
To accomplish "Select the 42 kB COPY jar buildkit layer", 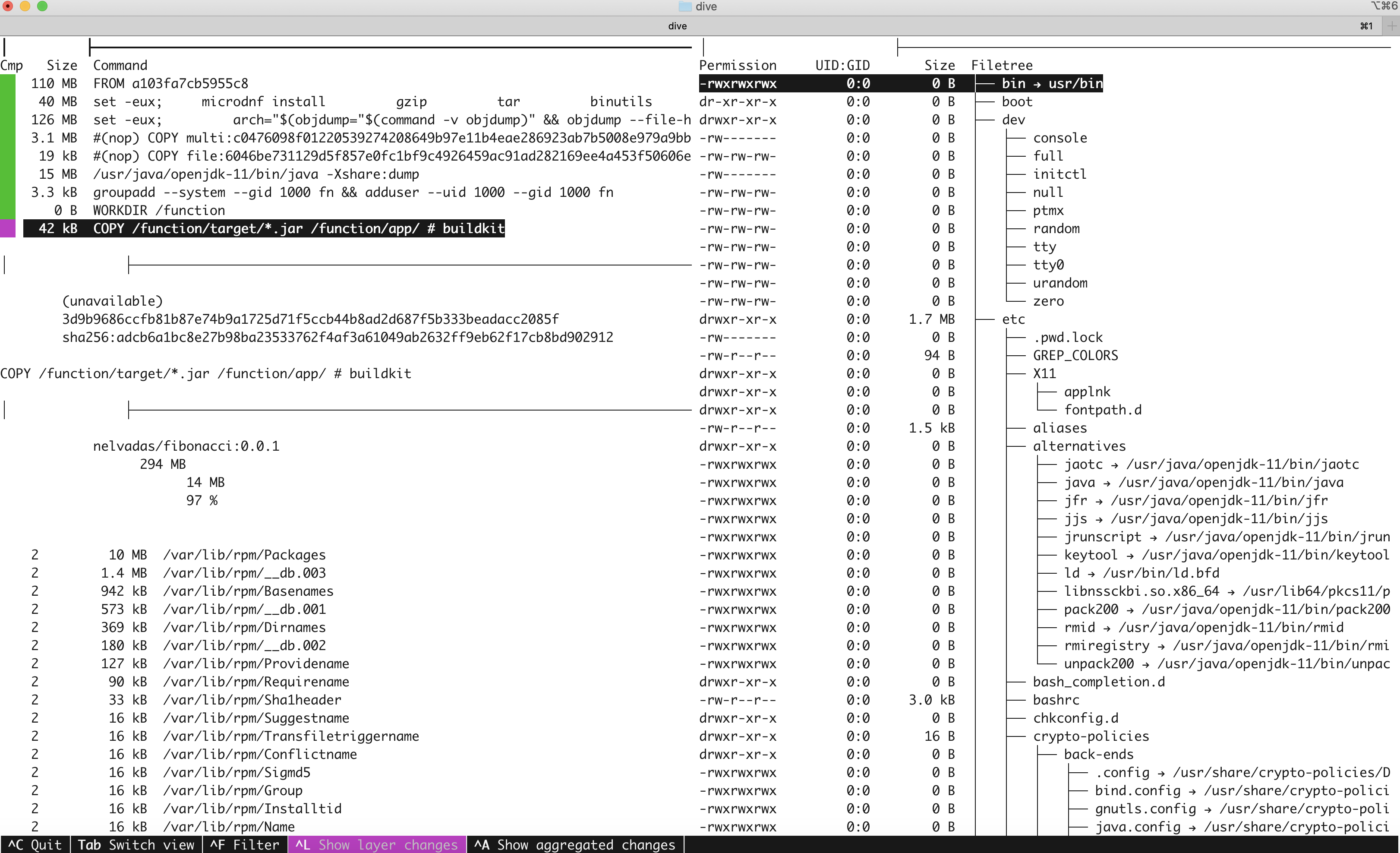I will point(264,228).
